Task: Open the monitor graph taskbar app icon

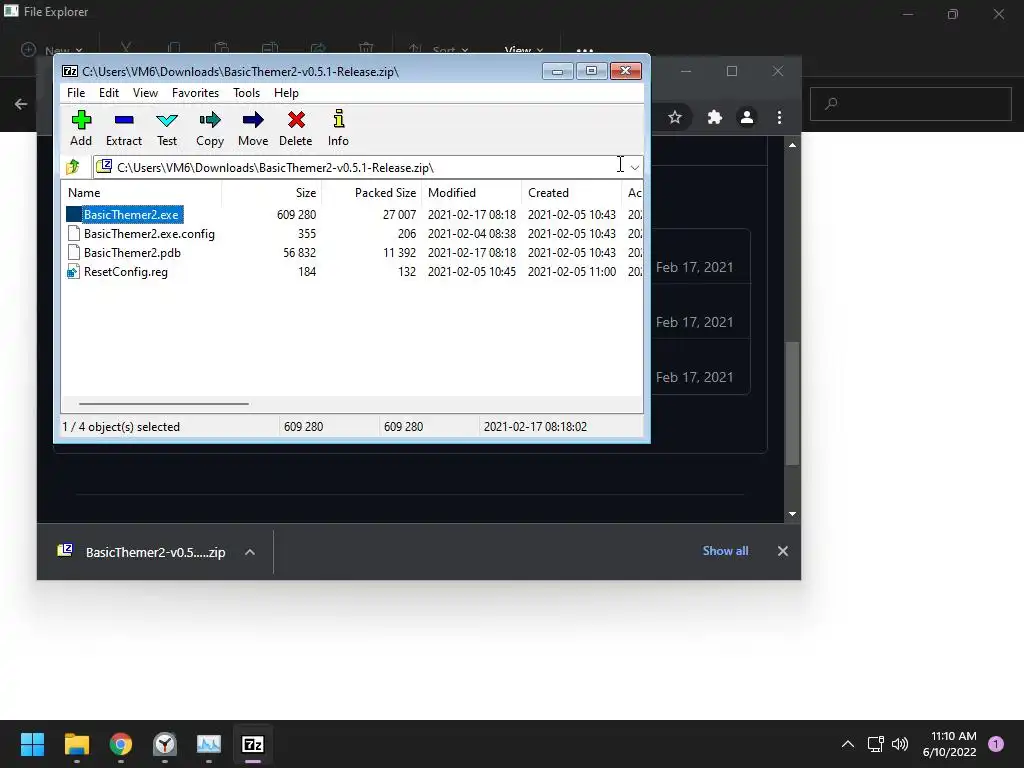Action: pyautogui.click(x=209, y=744)
